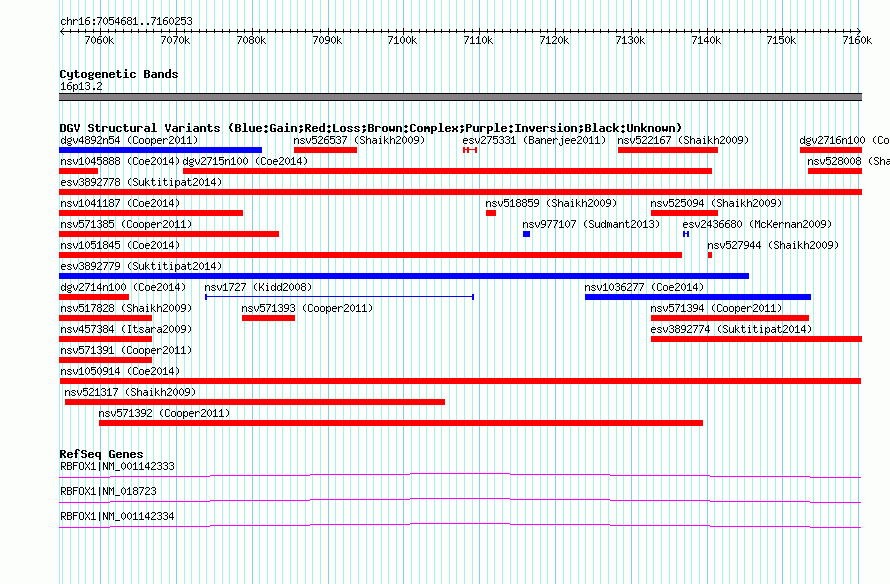Click the red nsv571393 loss bar
The width and height of the screenshot is (890, 584).
point(268,318)
